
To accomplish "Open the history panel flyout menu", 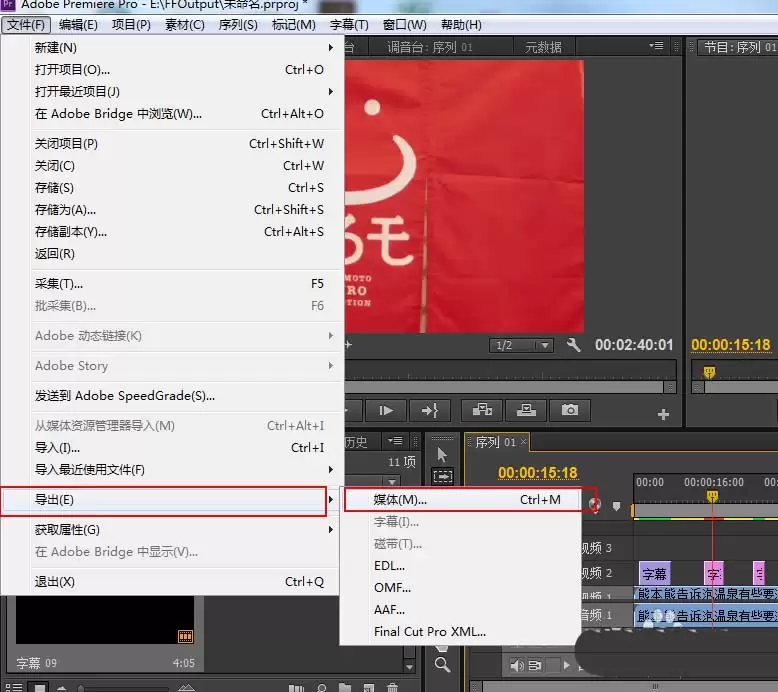I will pos(395,440).
